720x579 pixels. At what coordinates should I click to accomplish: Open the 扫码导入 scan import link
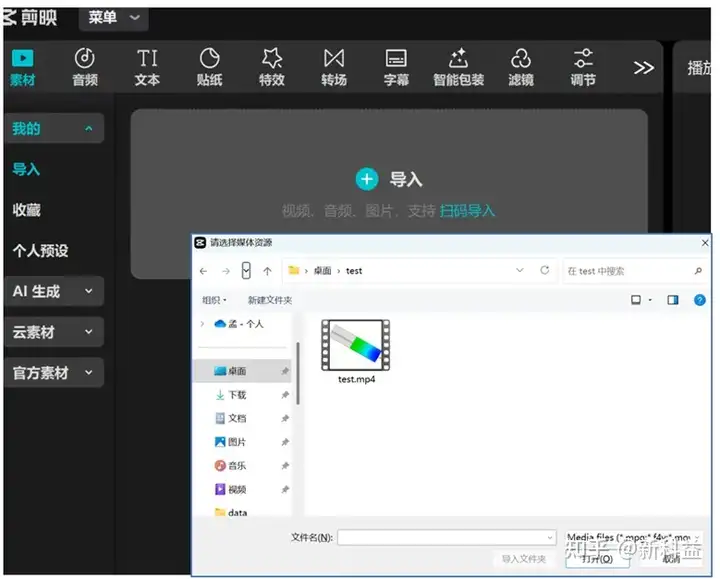tap(467, 211)
